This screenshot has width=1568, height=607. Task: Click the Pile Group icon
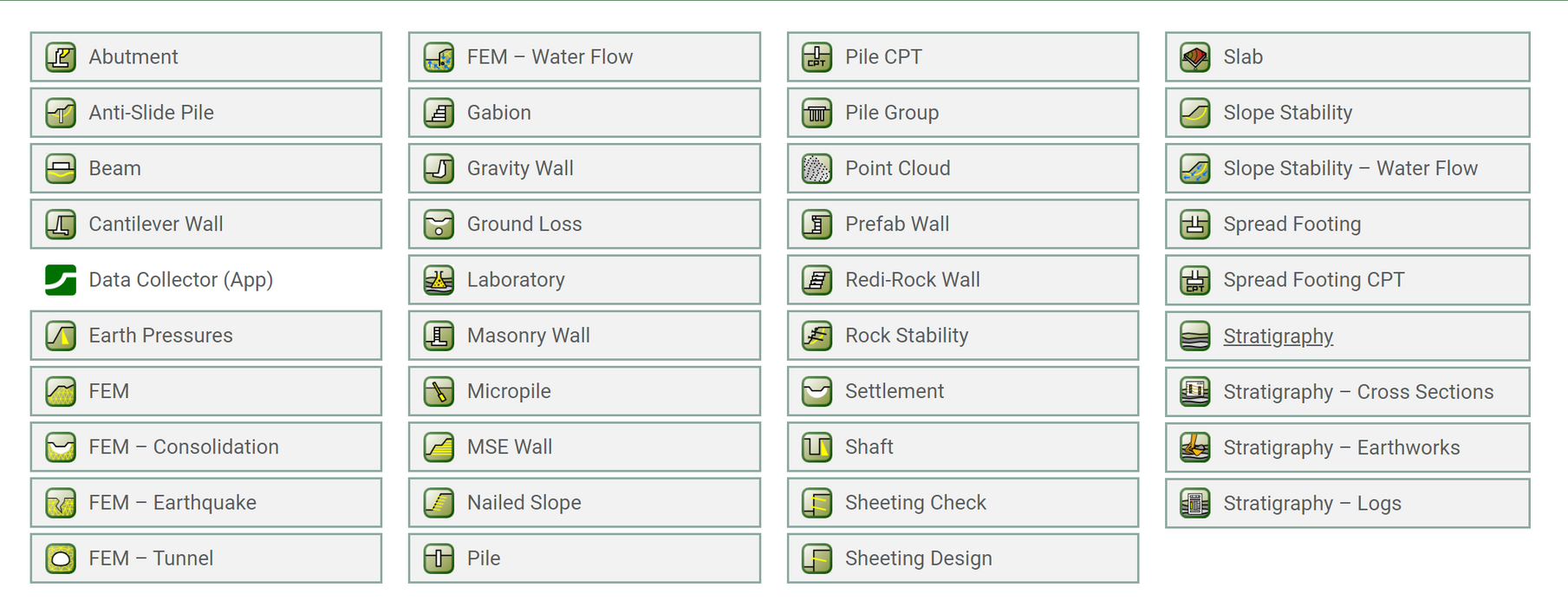click(817, 113)
